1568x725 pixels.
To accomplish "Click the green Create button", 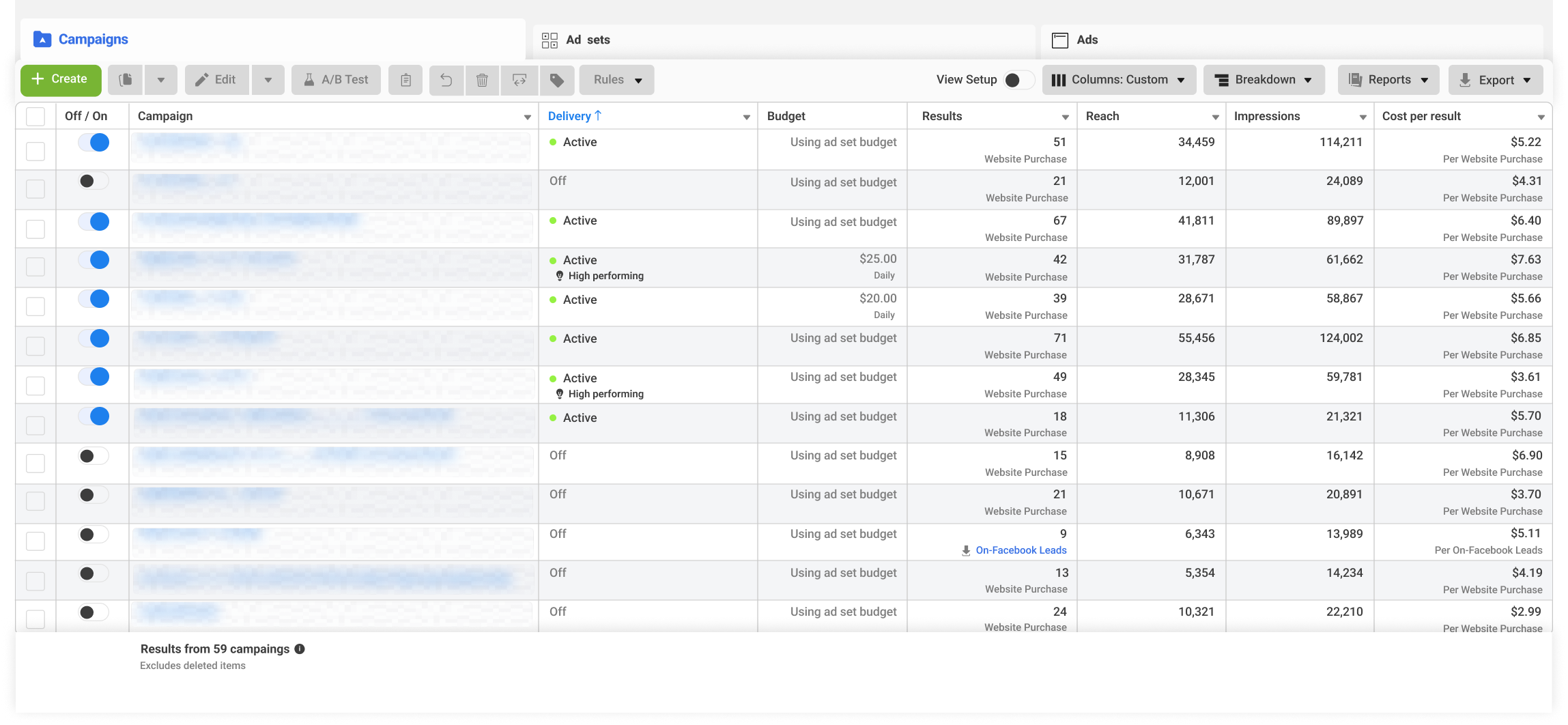I will 61,80.
